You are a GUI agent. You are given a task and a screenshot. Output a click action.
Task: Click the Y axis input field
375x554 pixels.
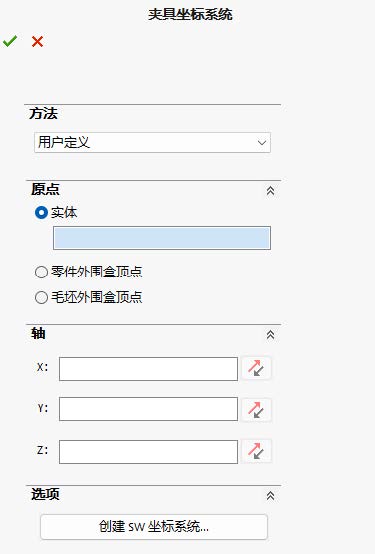tap(148, 409)
